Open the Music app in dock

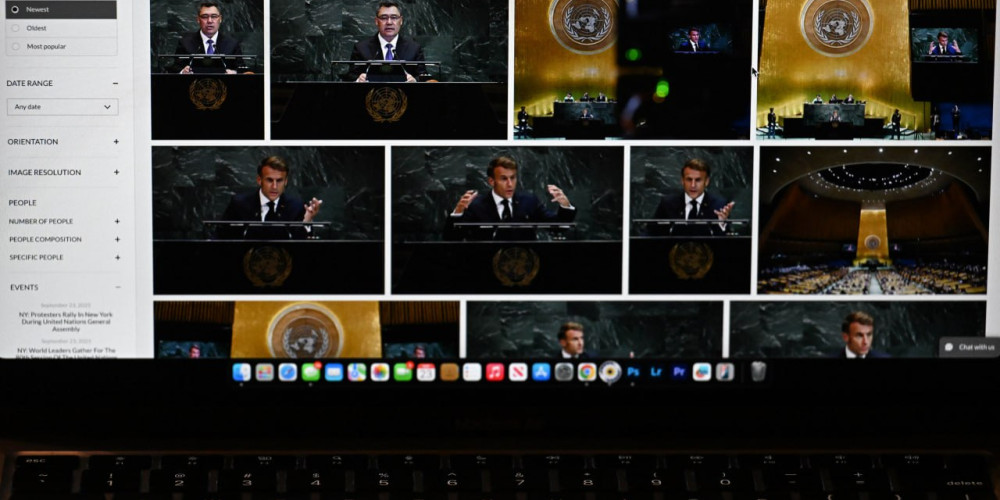click(495, 372)
